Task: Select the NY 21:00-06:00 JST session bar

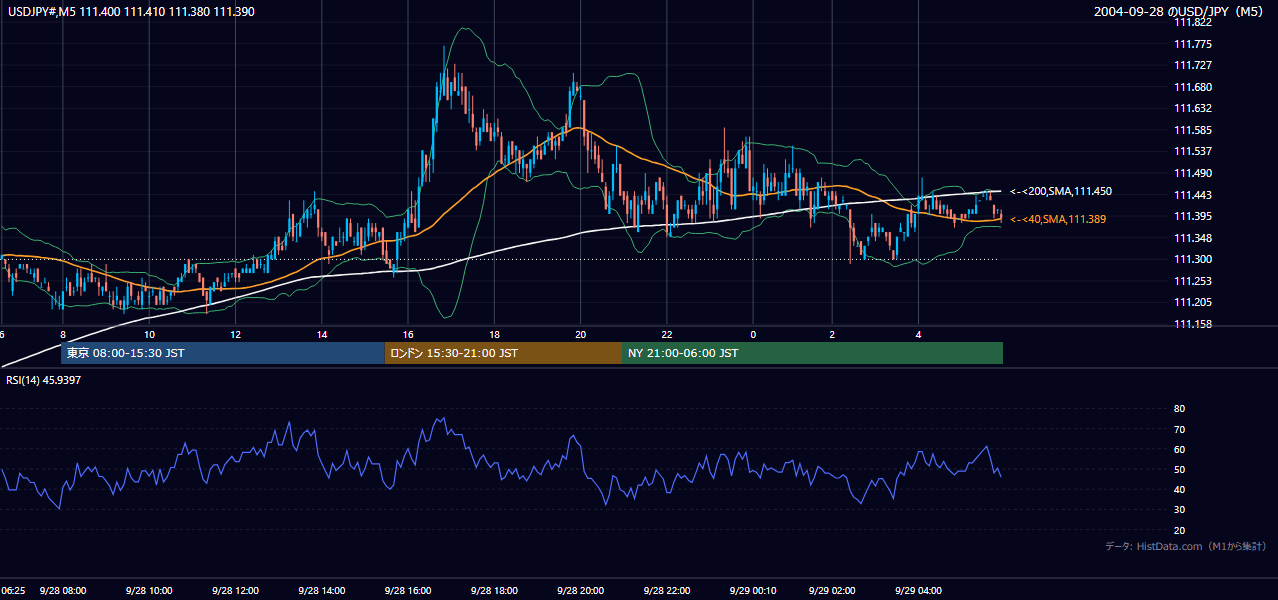Action: [812, 353]
